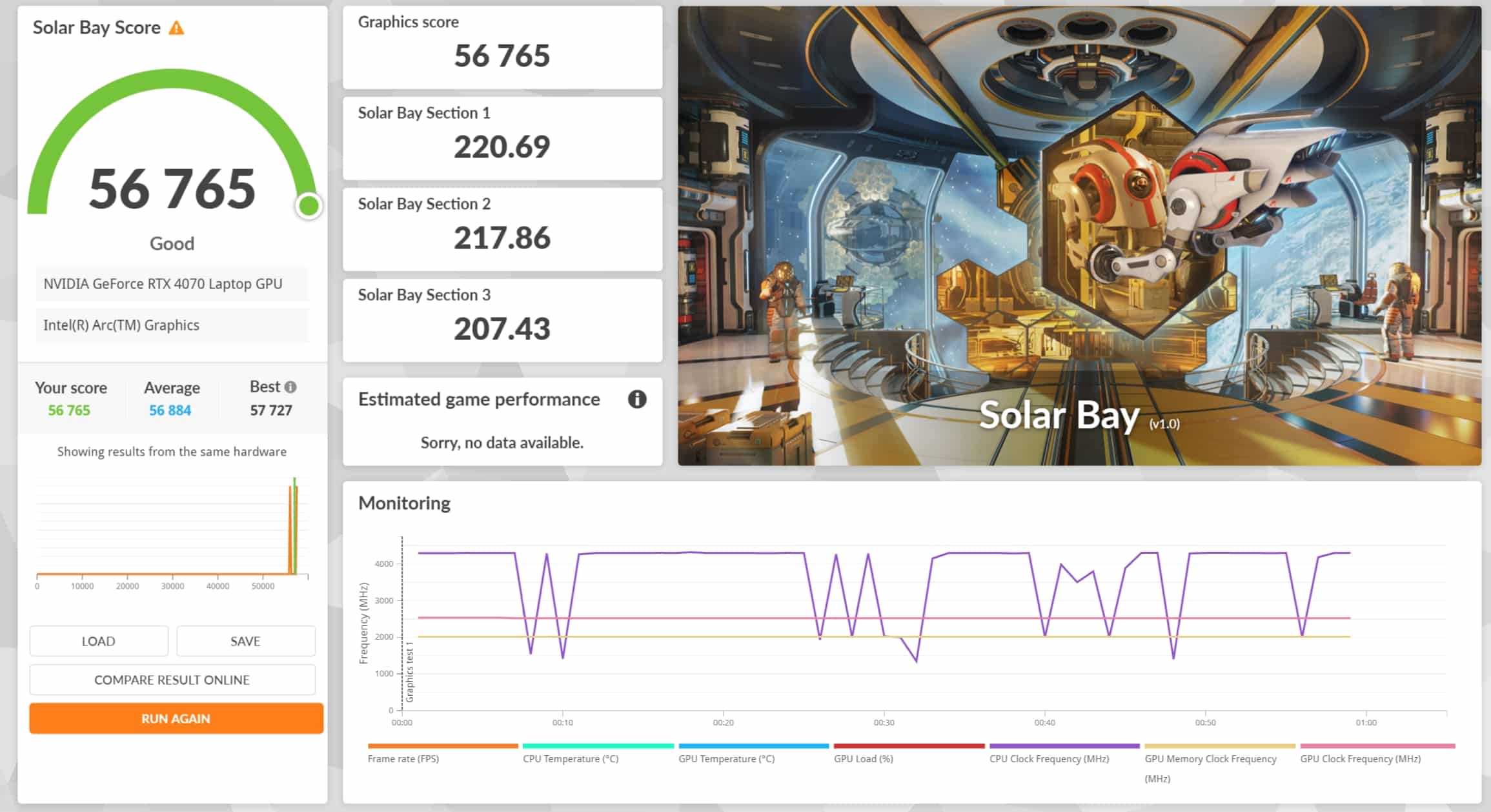Toggle Frame rate (FPS) legend series

click(x=403, y=758)
